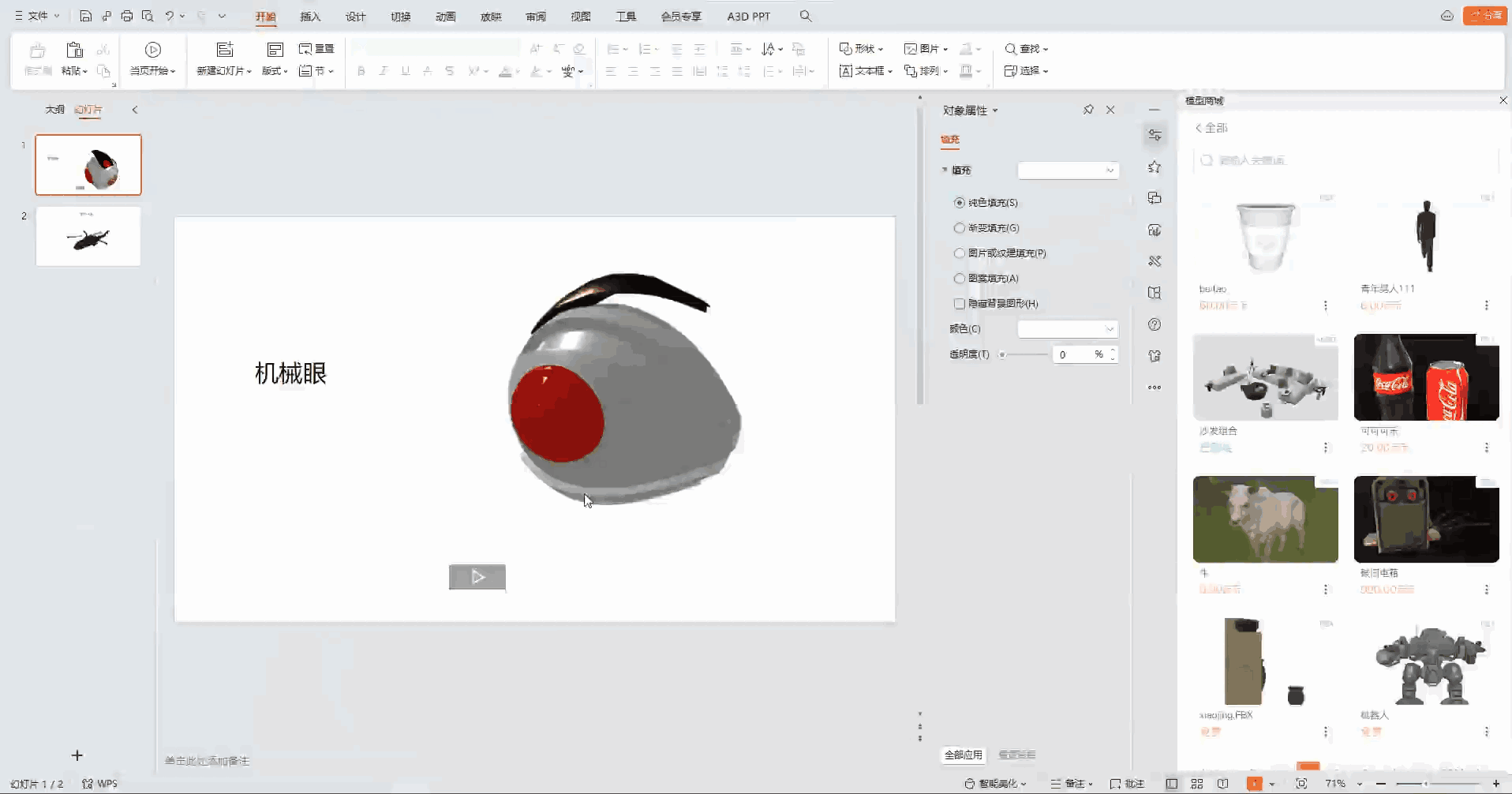Viewport: 1512px width, 794px height.
Task: Go back to All in model store
Action: pyautogui.click(x=1211, y=128)
